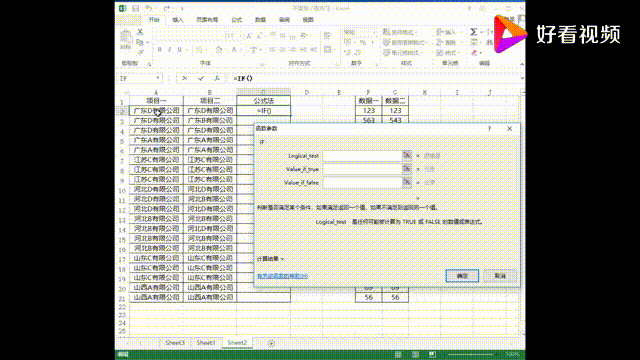This screenshot has width=640, height=360.
Task: Collapse dialog via Logical_test range selector icon
Action: point(407,156)
